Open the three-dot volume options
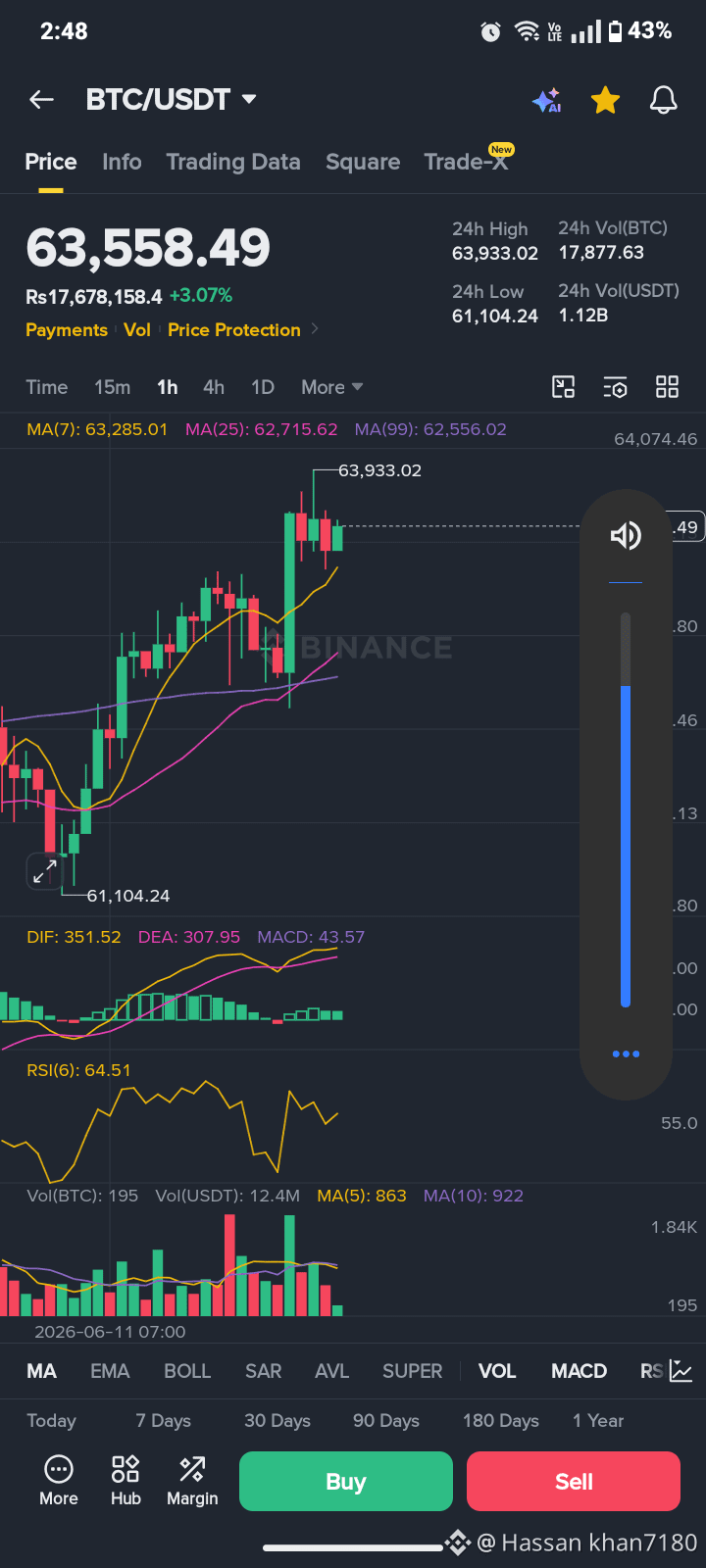This screenshot has height=1568, width=706. pos(626,1053)
